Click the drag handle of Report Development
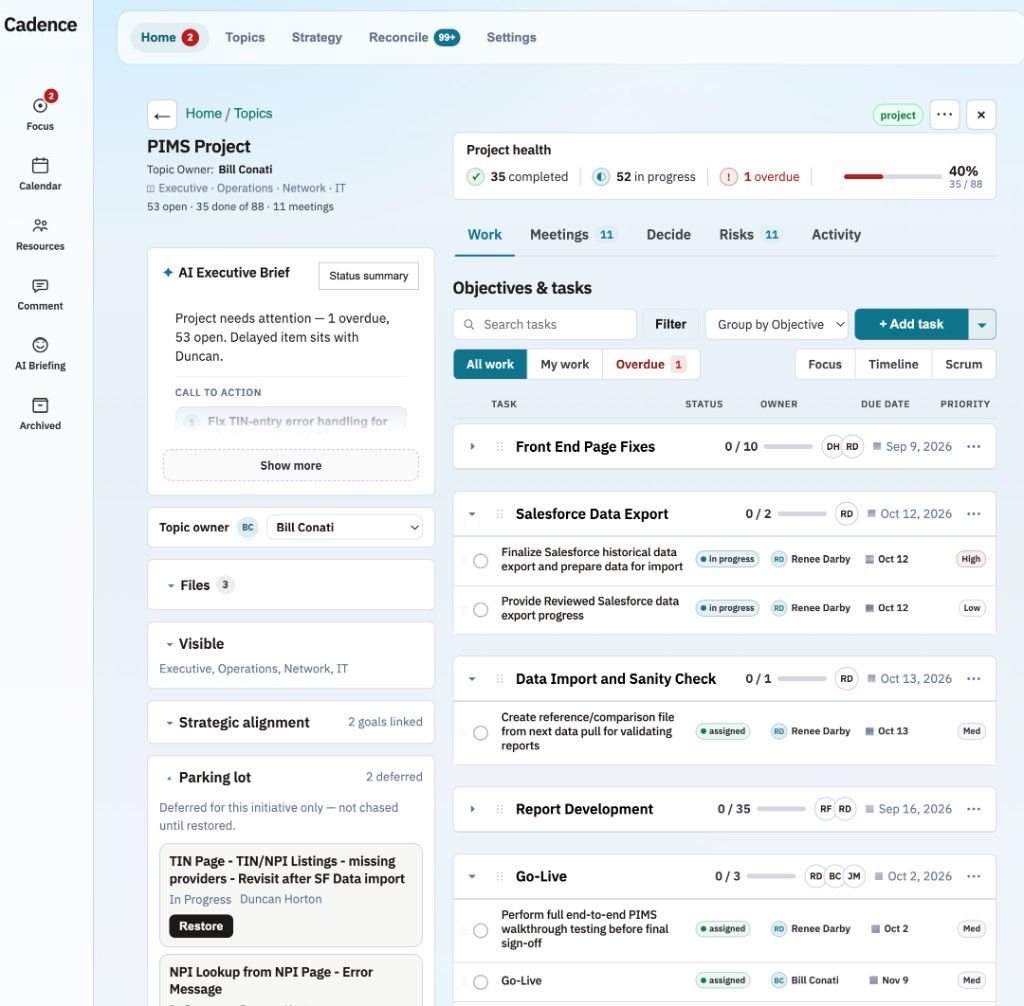This screenshot has height=1006, width=1024. (500, 809)
